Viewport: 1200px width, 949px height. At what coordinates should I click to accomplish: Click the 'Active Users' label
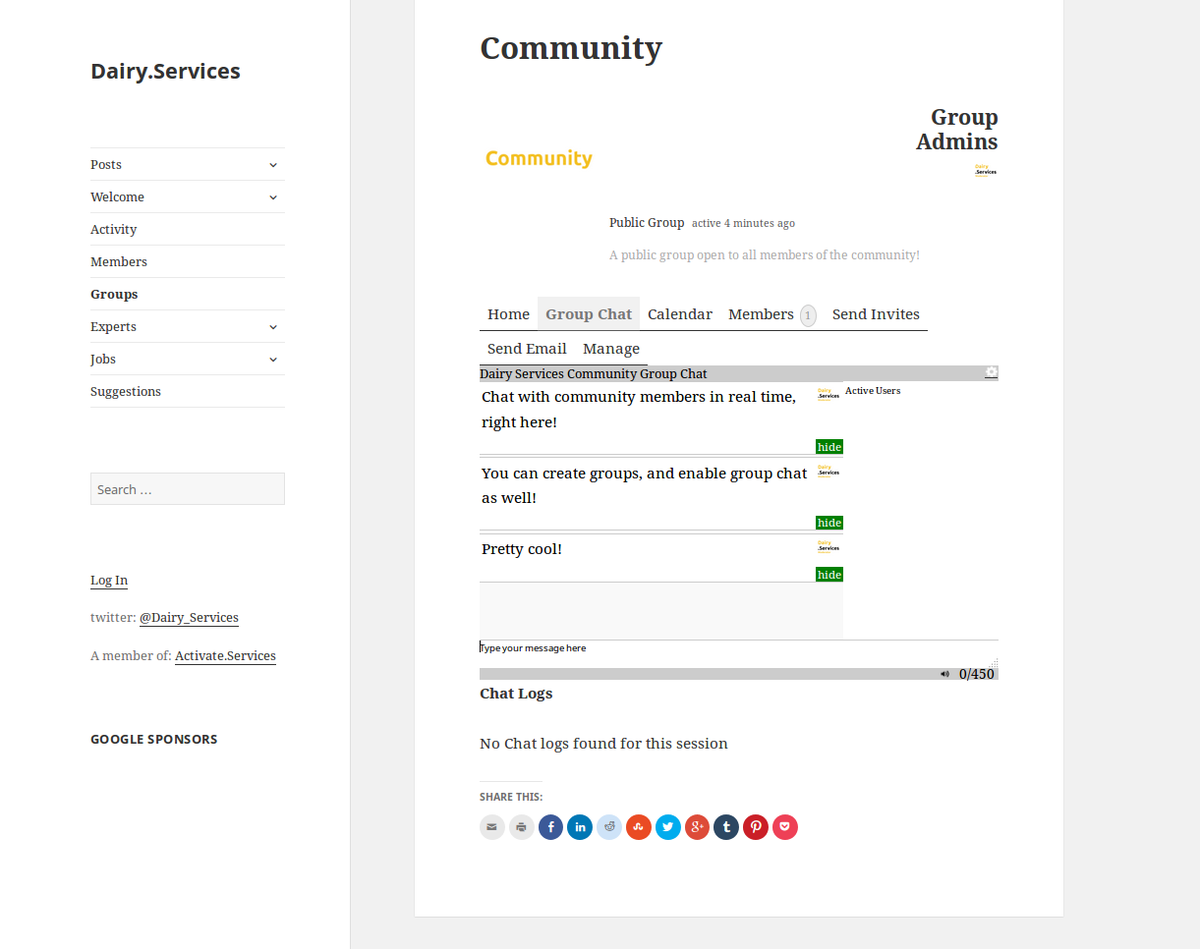tap(873, 391)
